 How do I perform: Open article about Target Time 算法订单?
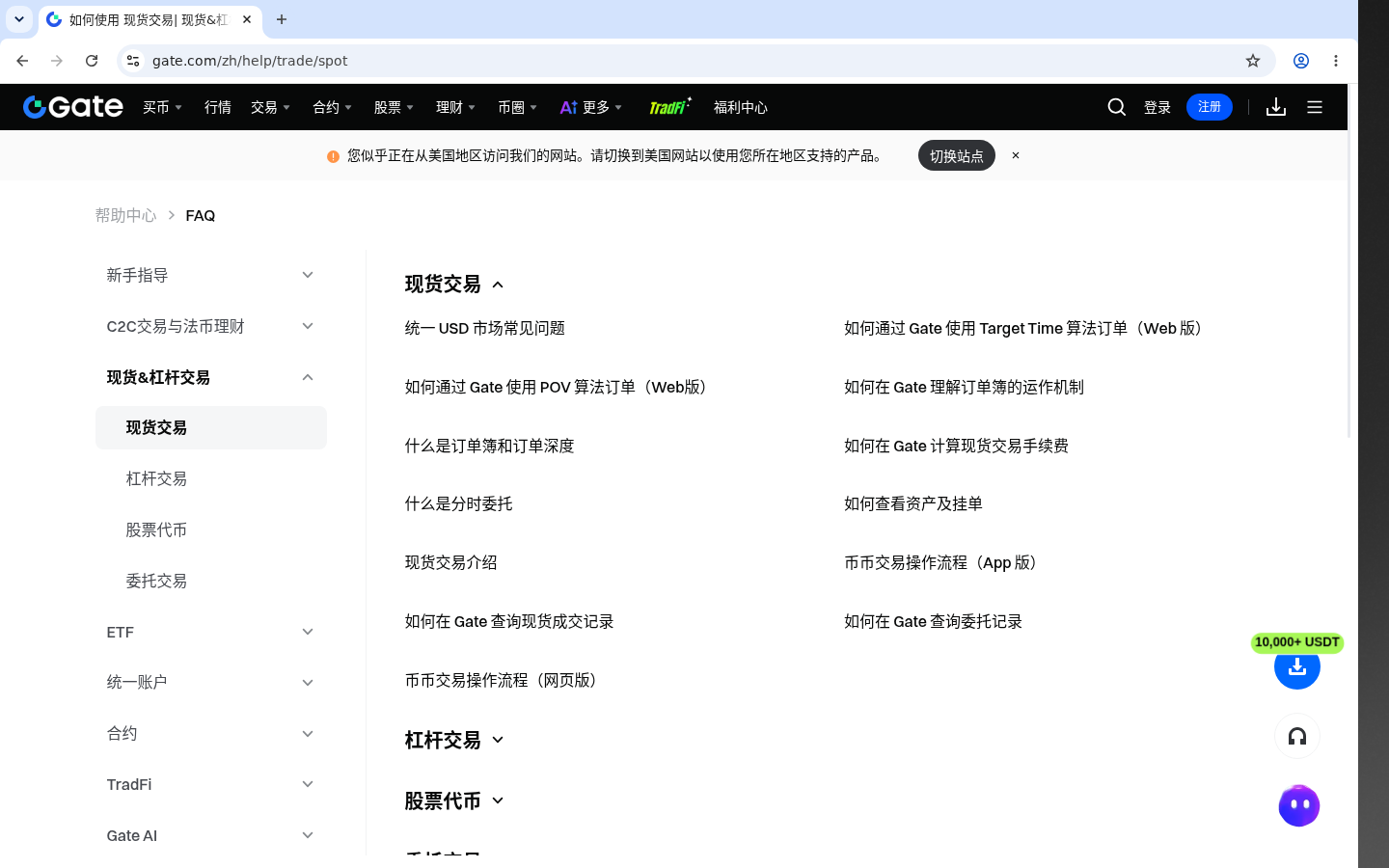[x=1026, y=328]
